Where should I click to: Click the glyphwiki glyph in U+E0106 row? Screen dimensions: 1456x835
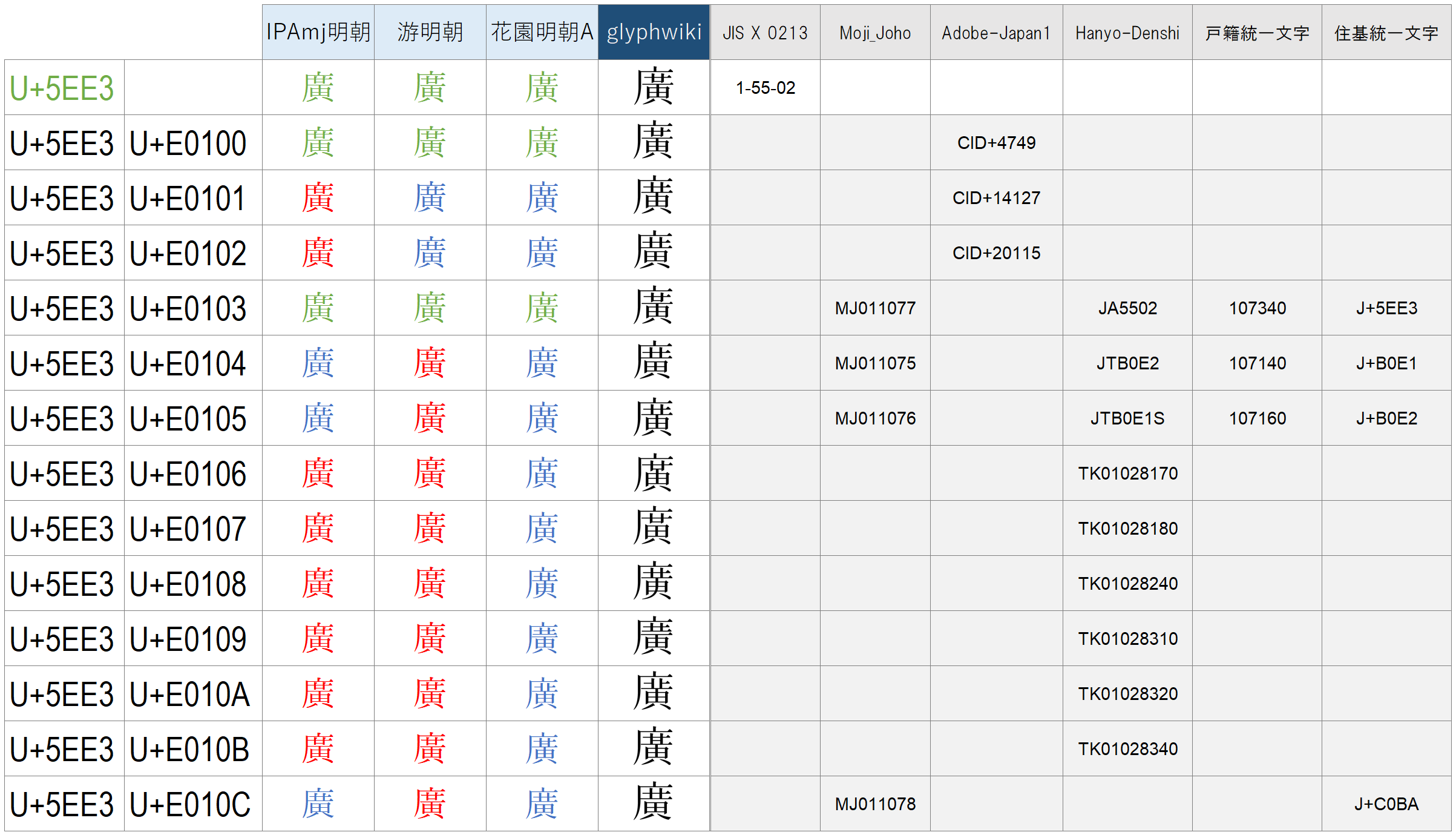[x=654, y=472]
